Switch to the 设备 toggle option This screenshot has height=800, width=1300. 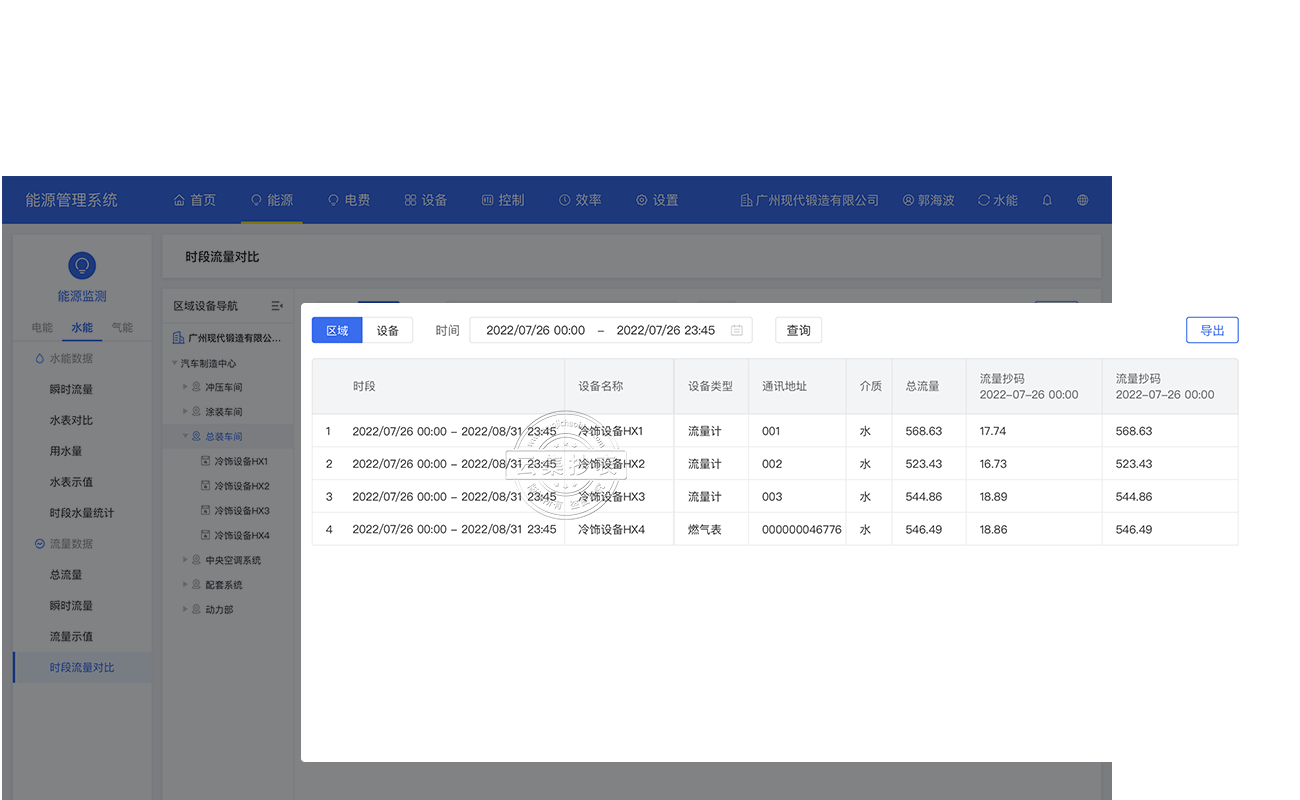pos(387,330)
